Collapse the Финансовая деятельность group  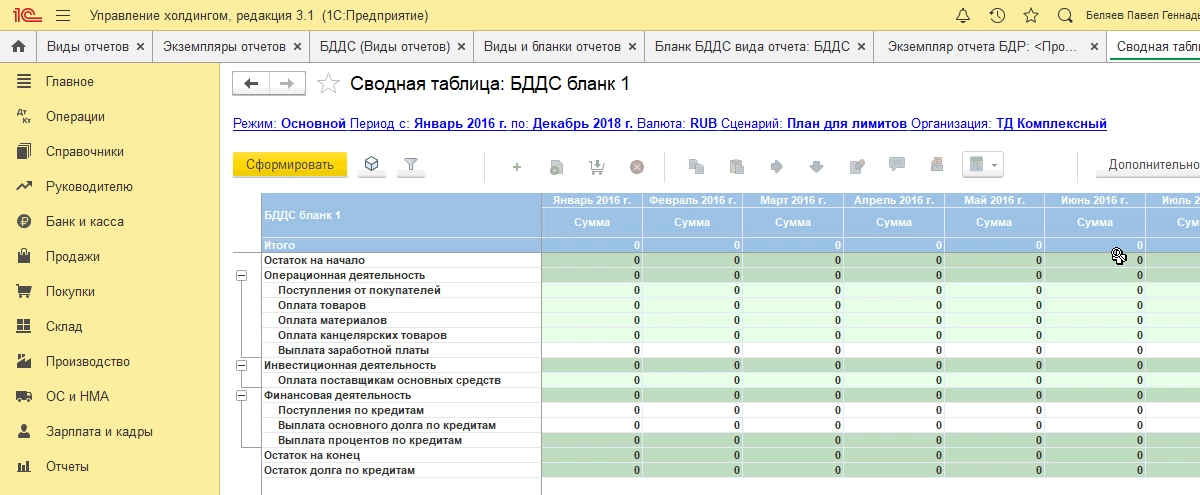(x=241, y=395)
